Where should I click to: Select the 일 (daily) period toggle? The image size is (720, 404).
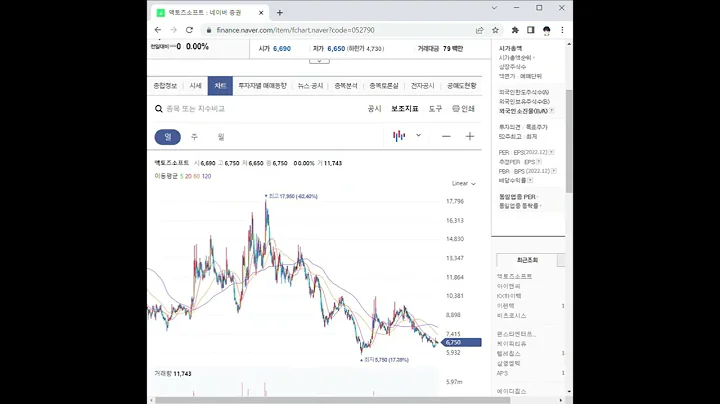click(x=168, y=137)
